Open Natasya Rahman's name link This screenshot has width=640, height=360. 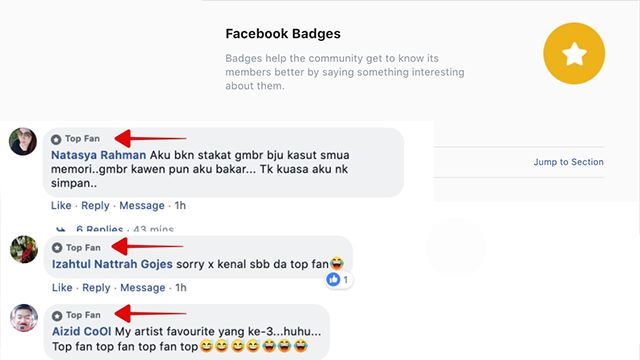tap(98, 155)
